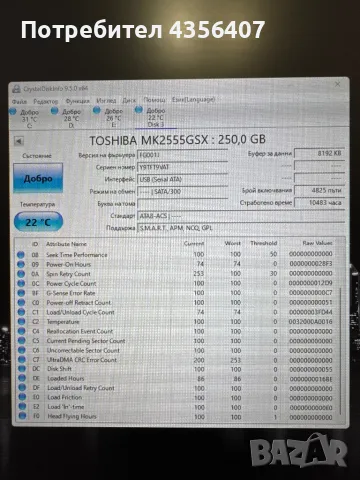Click the SMART table vertical scrollbar
Screen dimensions: 360x480
coord(340,350)
